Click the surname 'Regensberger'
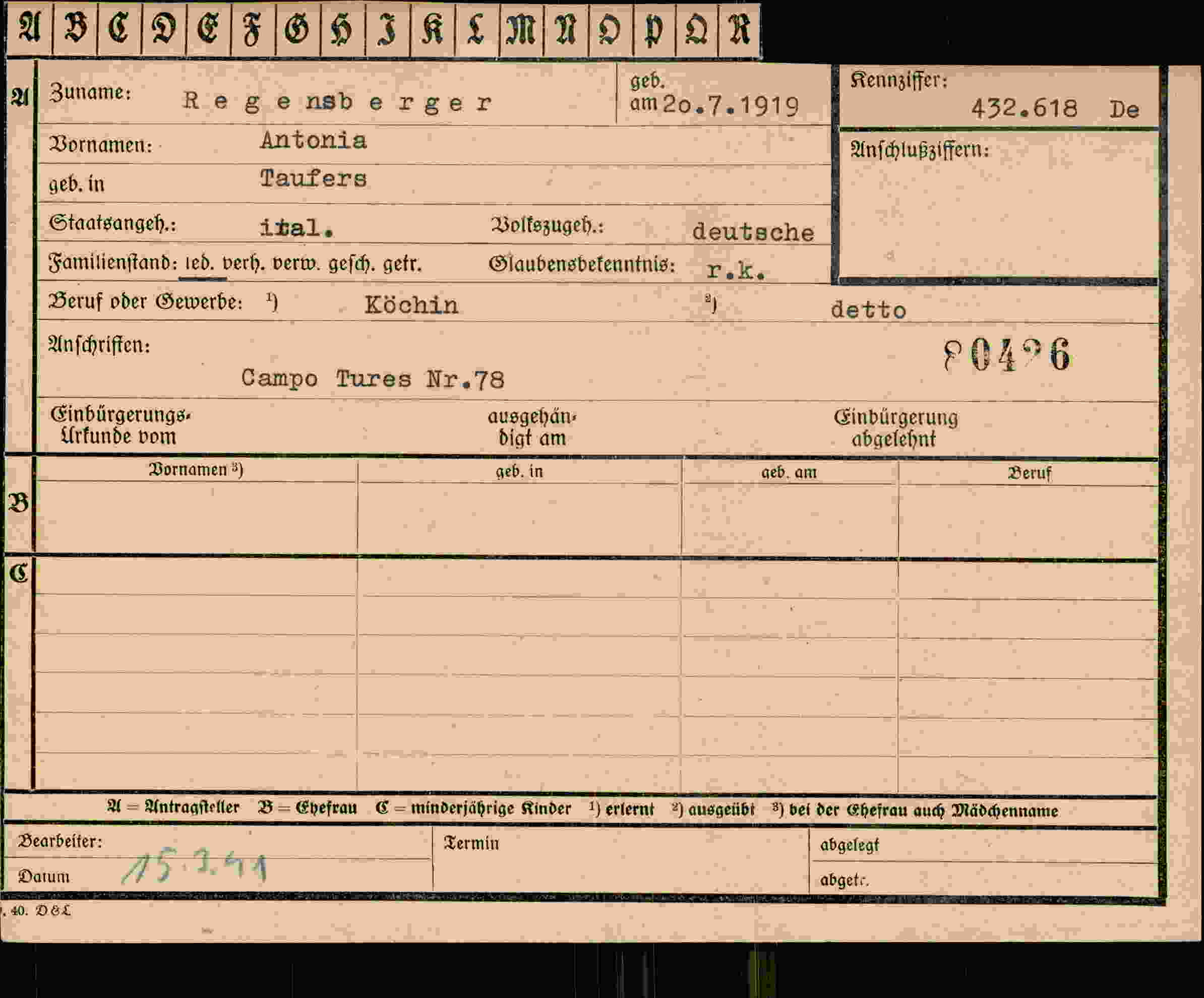Viewport: 1204px width, 998px height. pyautogui.click(x=337, y=102)
